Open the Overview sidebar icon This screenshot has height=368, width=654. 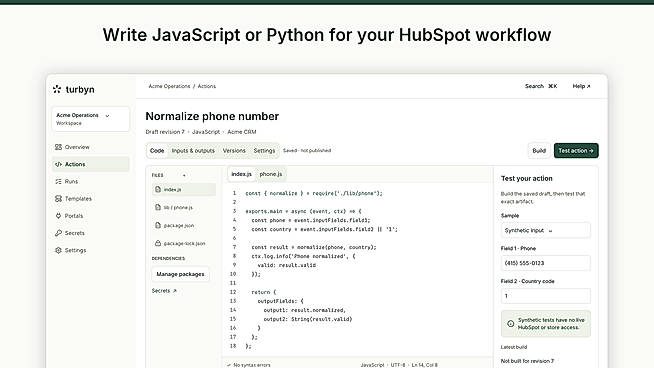coord(58,147)
